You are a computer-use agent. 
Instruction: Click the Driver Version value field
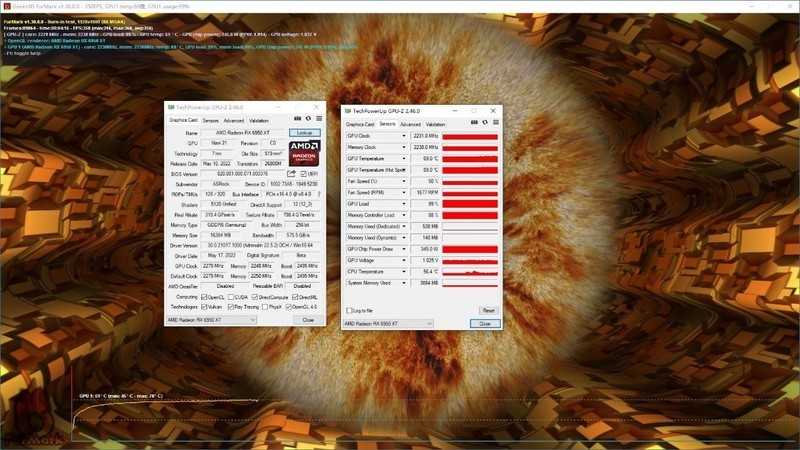coord(260,245)
